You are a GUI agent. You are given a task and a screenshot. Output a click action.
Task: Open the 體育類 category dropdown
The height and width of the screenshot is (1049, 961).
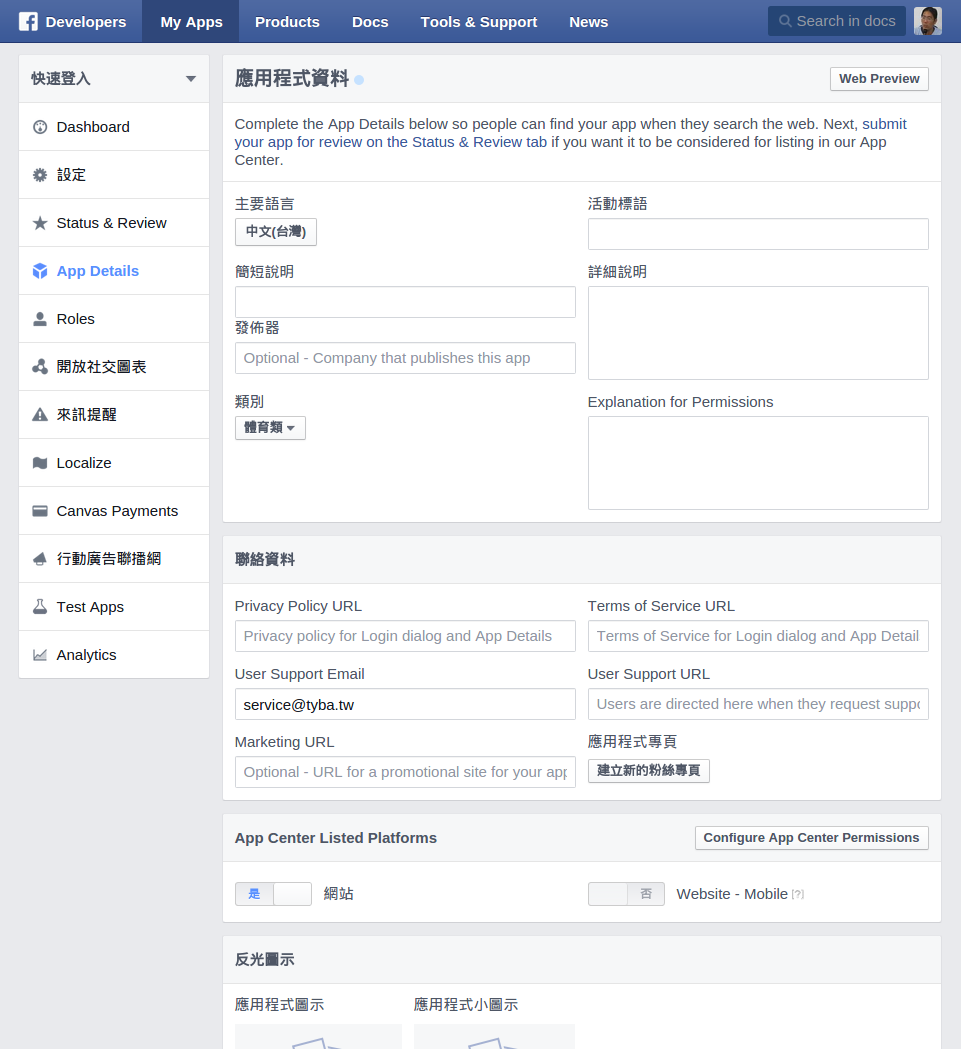[270, 428]
